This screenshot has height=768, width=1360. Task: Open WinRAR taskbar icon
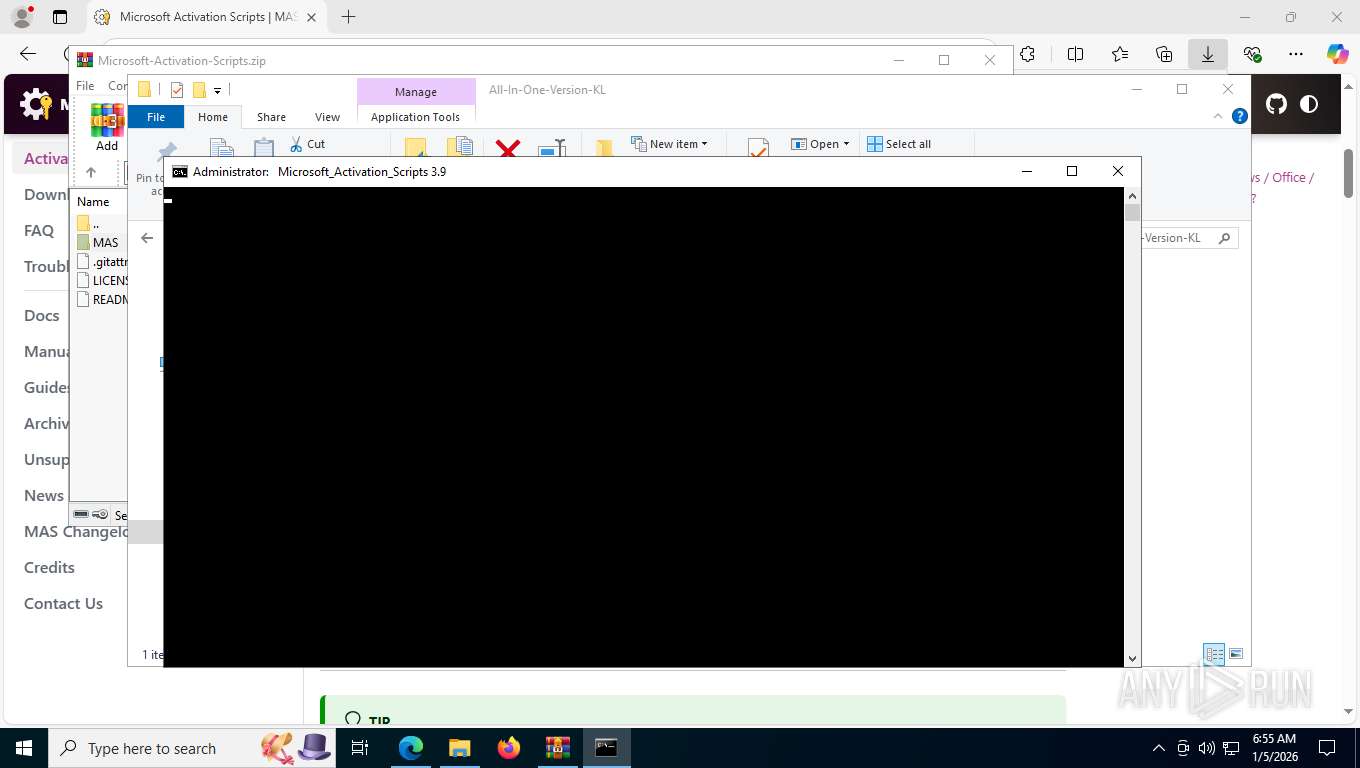click(x=557, y=748)
